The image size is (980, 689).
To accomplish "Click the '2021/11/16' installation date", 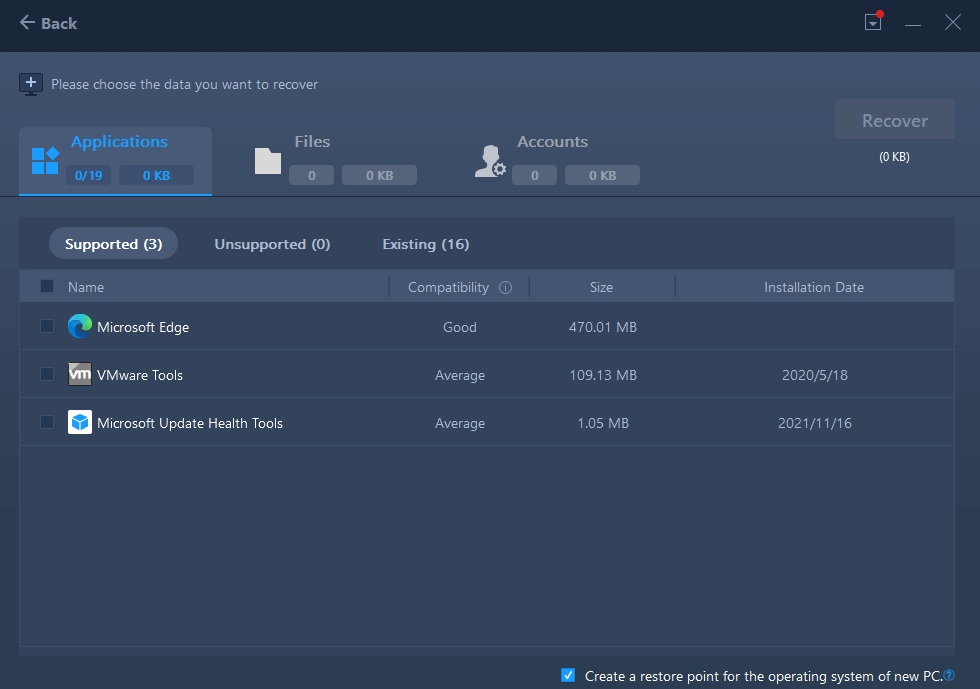I will [x=814, y=423].
